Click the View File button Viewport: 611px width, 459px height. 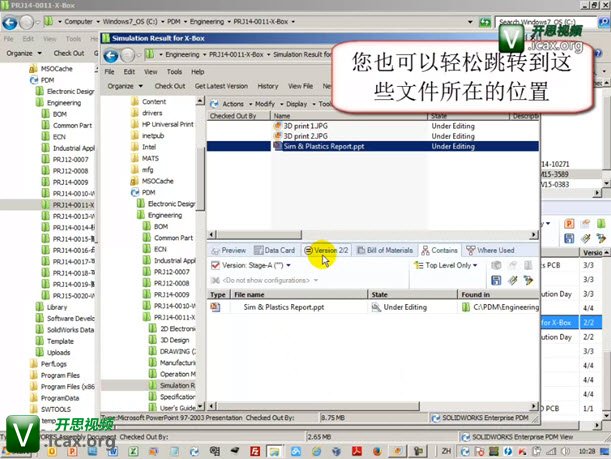[x=300, y=86]
